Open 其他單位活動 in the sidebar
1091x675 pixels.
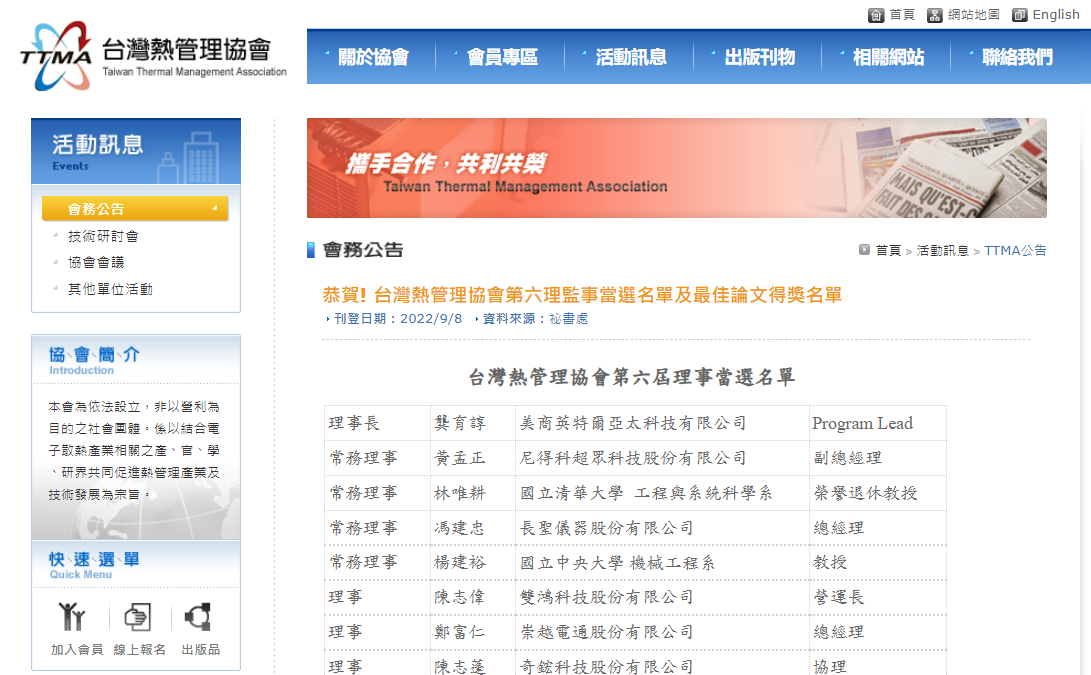pos(110,289)
